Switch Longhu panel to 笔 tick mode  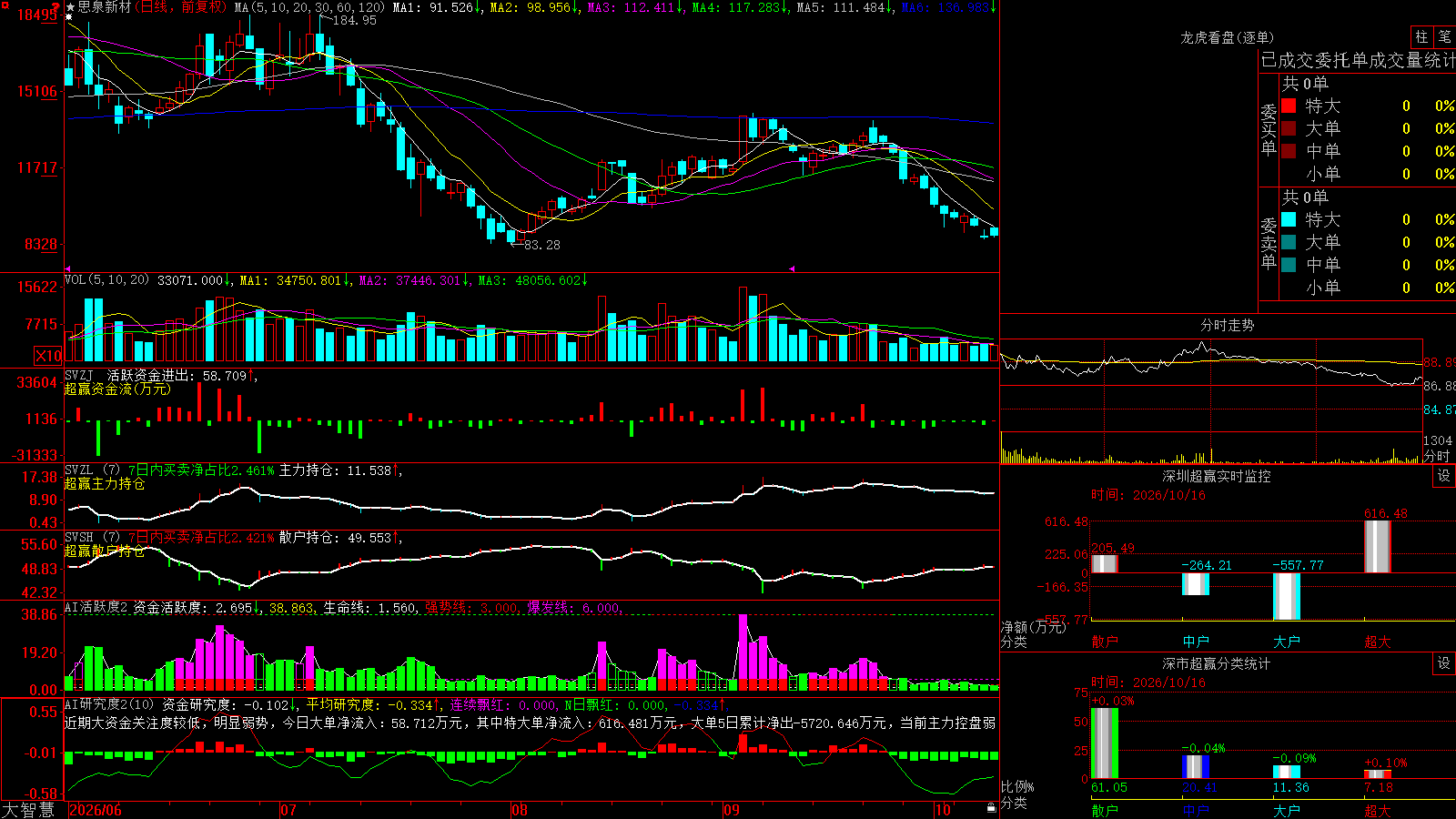[1444, 36]
